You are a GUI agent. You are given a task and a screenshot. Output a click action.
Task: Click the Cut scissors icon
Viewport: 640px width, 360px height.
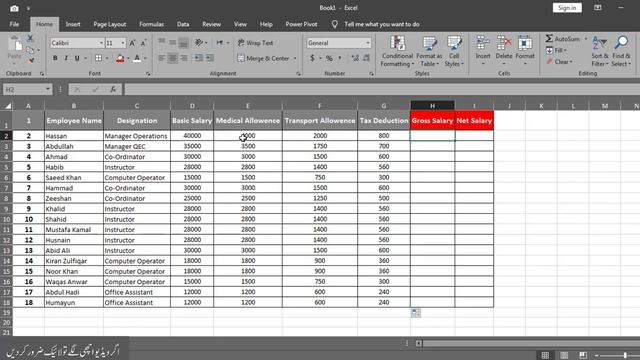30,38
